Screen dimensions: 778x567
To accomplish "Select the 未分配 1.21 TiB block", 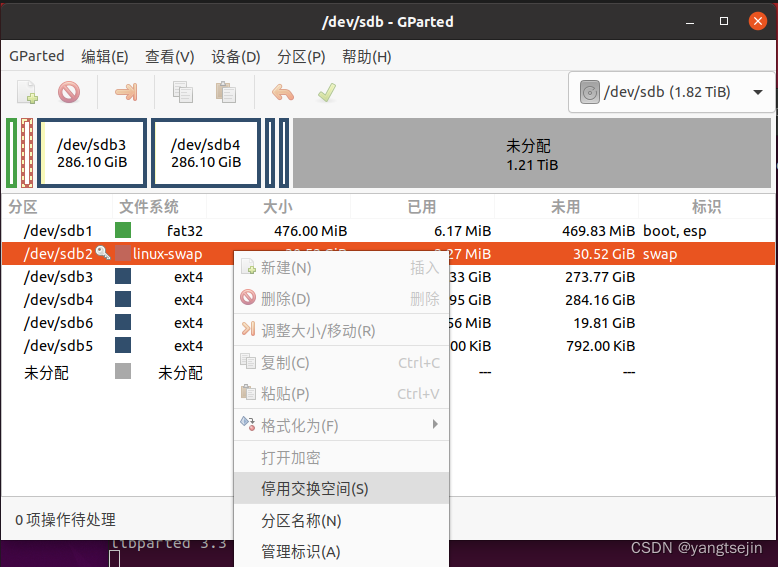I will [532, 153].
